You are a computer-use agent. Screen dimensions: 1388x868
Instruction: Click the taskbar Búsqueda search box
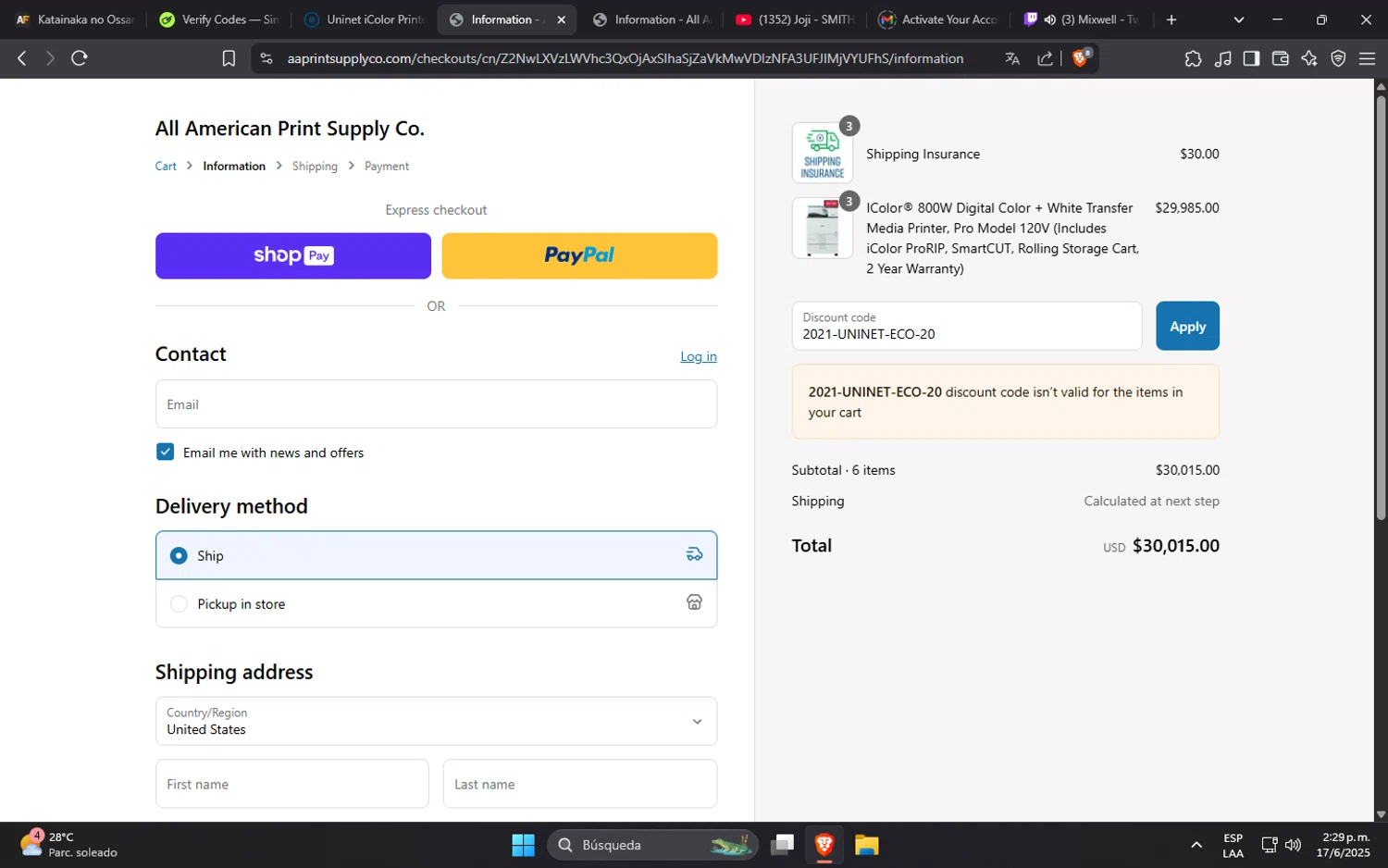tap(653, 845)
